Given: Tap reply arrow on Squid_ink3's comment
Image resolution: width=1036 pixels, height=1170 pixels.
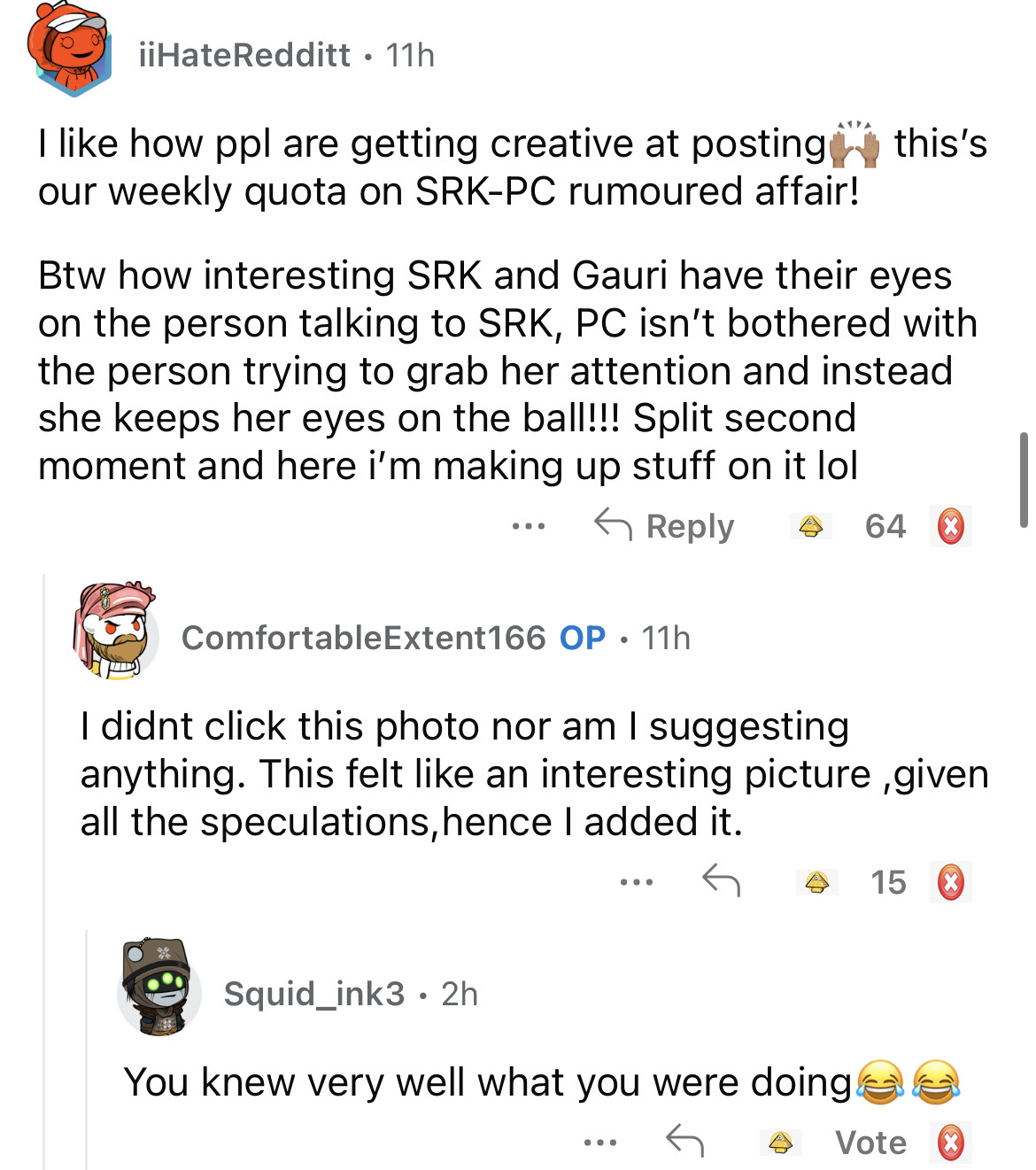Looking at the screenshot, I should (x=684, y=1141).
